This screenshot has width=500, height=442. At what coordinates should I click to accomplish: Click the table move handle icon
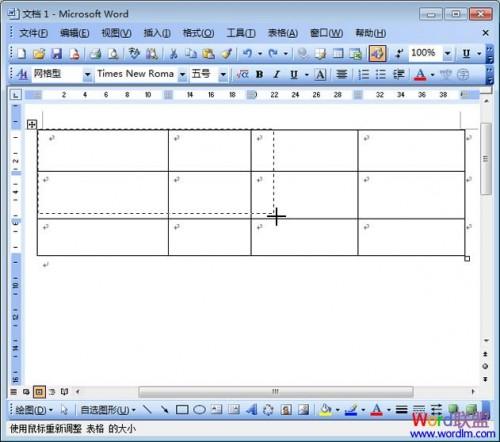tap(32, 125)
